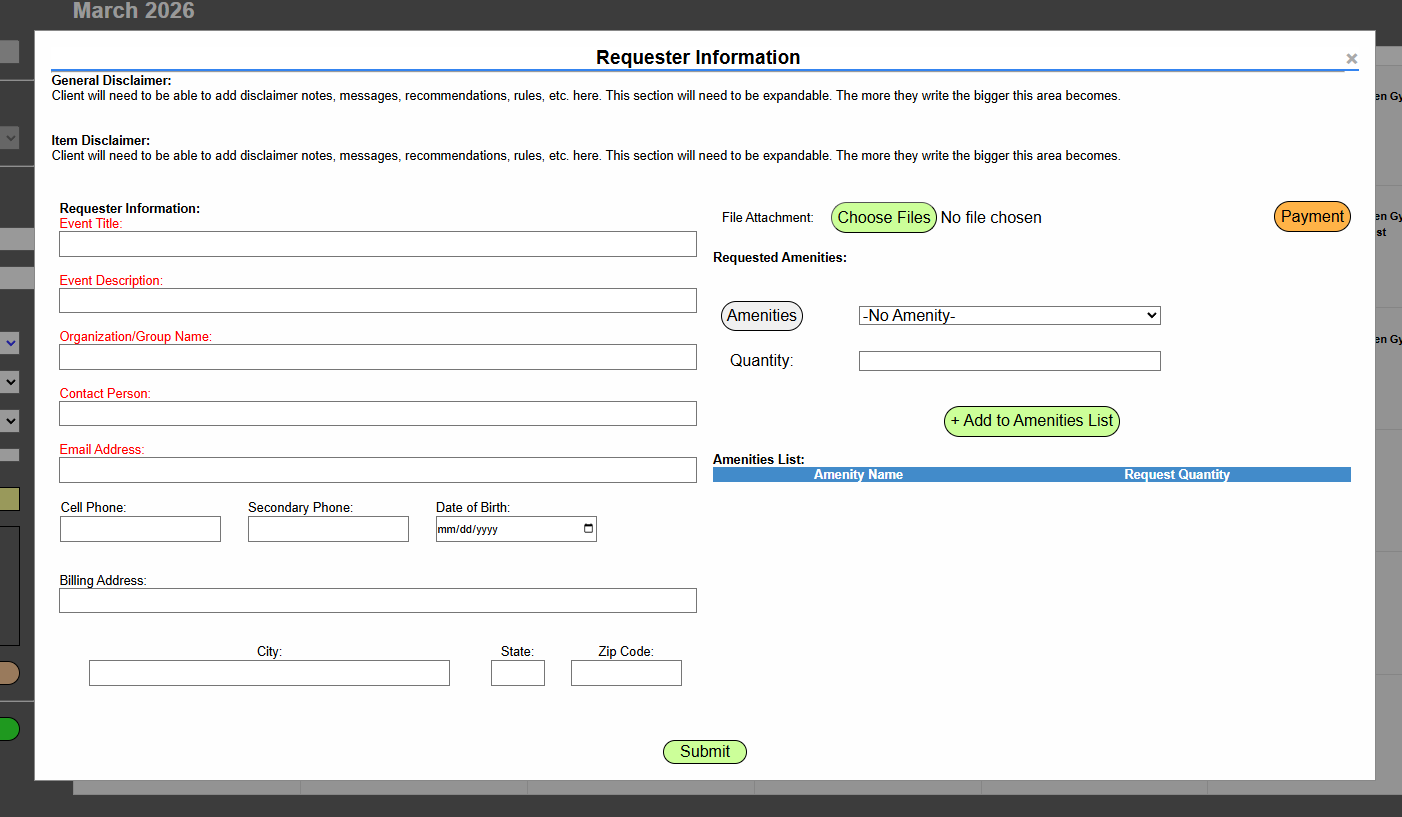The height and width of the screenshot is (817, 1402).
Task: Expand the No Amenity dropdown
Action: [x=1009, y=316]
